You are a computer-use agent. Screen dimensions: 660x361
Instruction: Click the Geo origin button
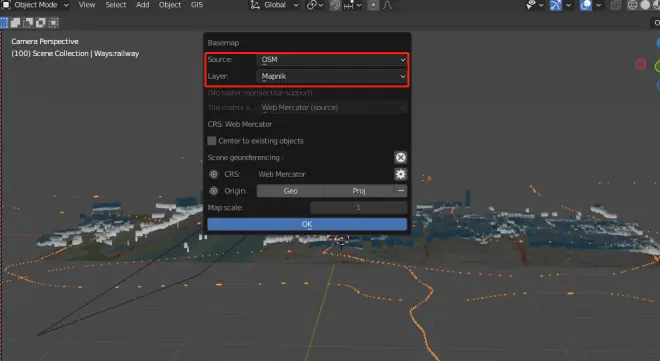click(x=291, y=191)
